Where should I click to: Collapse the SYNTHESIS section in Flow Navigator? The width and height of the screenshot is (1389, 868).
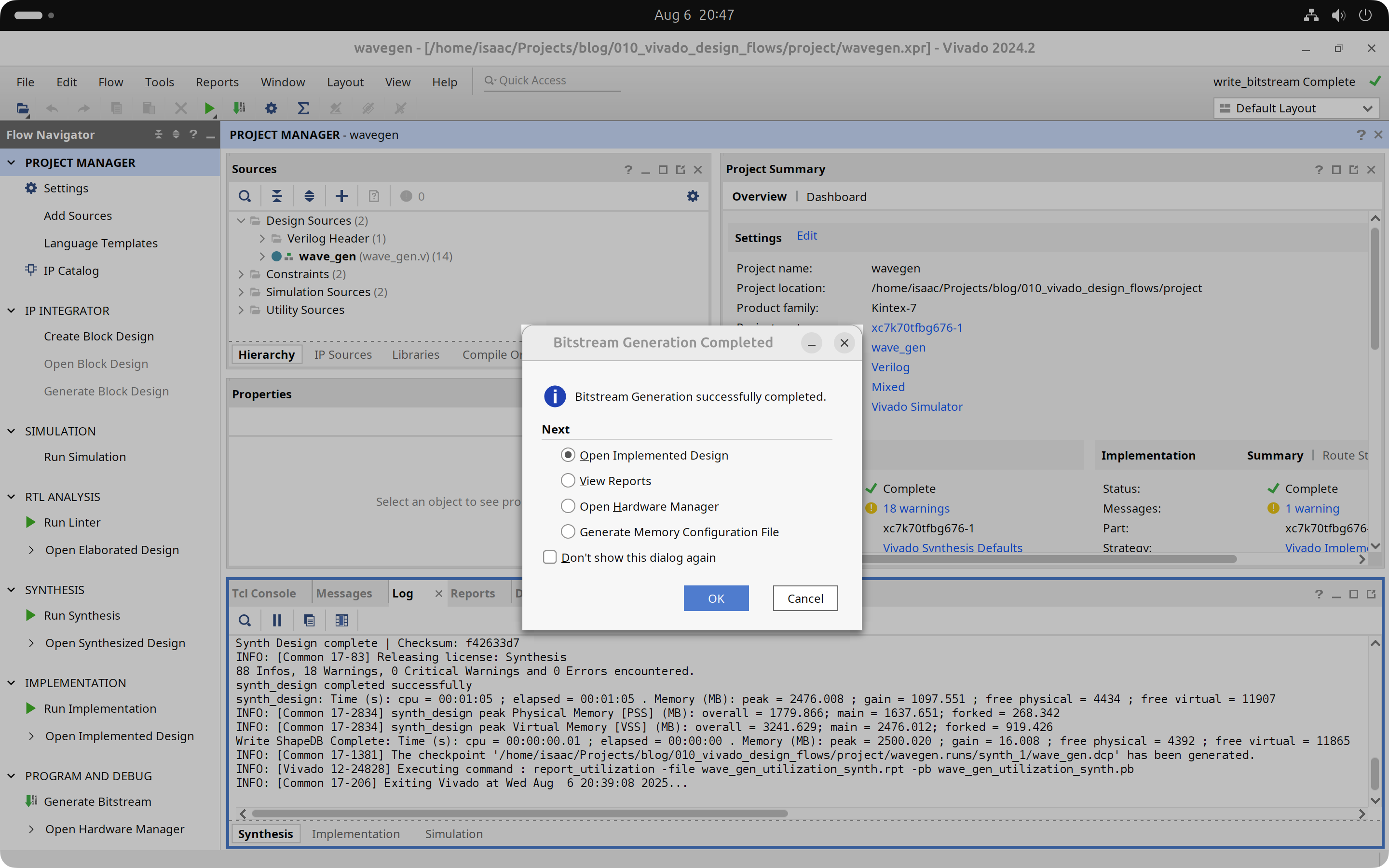pyautogui.click(x=11, y=590)
